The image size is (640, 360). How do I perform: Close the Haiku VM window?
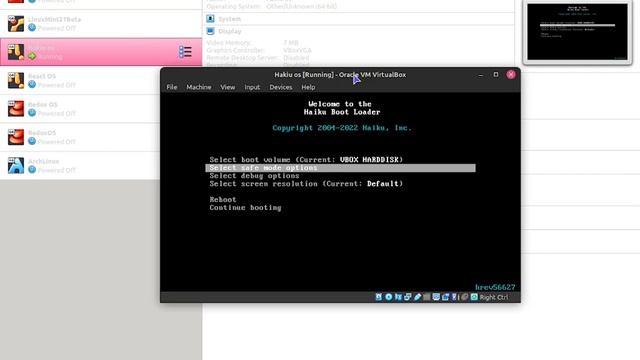pos(511,74)
